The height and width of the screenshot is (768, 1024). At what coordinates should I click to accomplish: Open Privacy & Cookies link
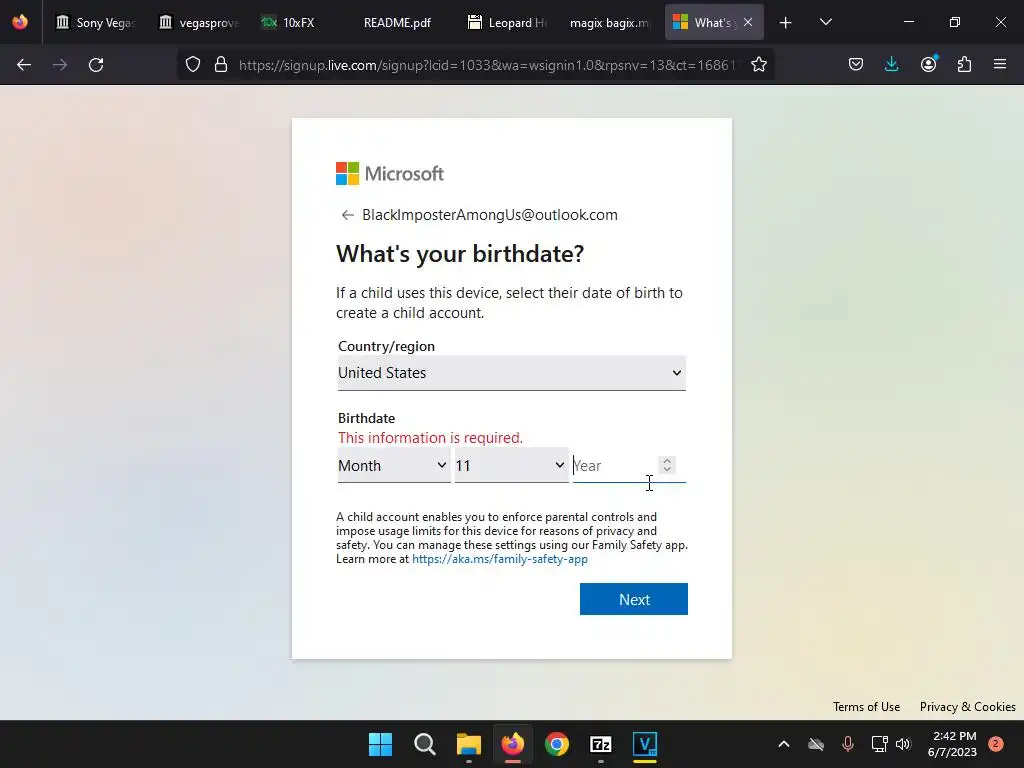tap(967, 707)
